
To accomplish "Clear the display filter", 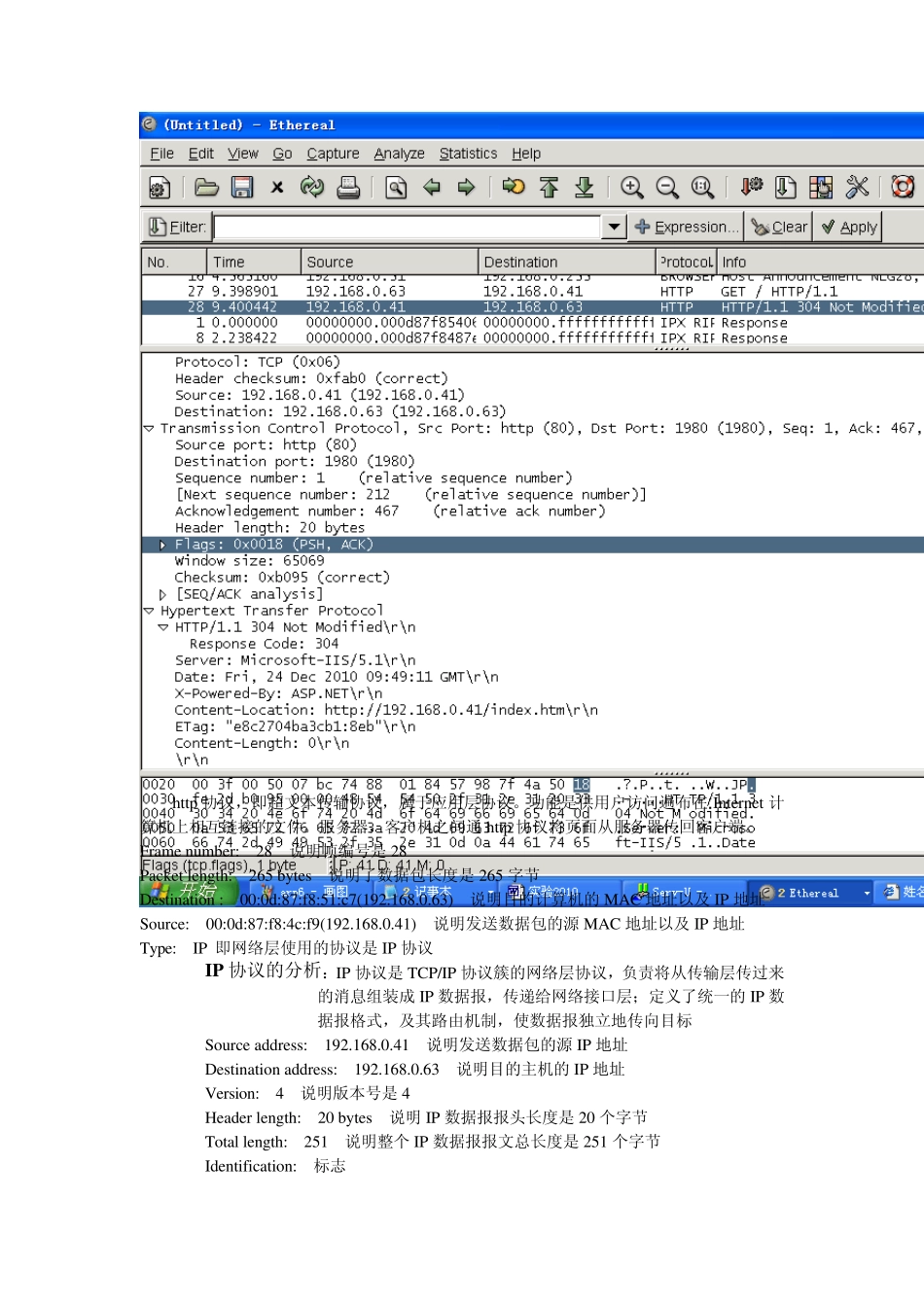I will pos(779,228).
